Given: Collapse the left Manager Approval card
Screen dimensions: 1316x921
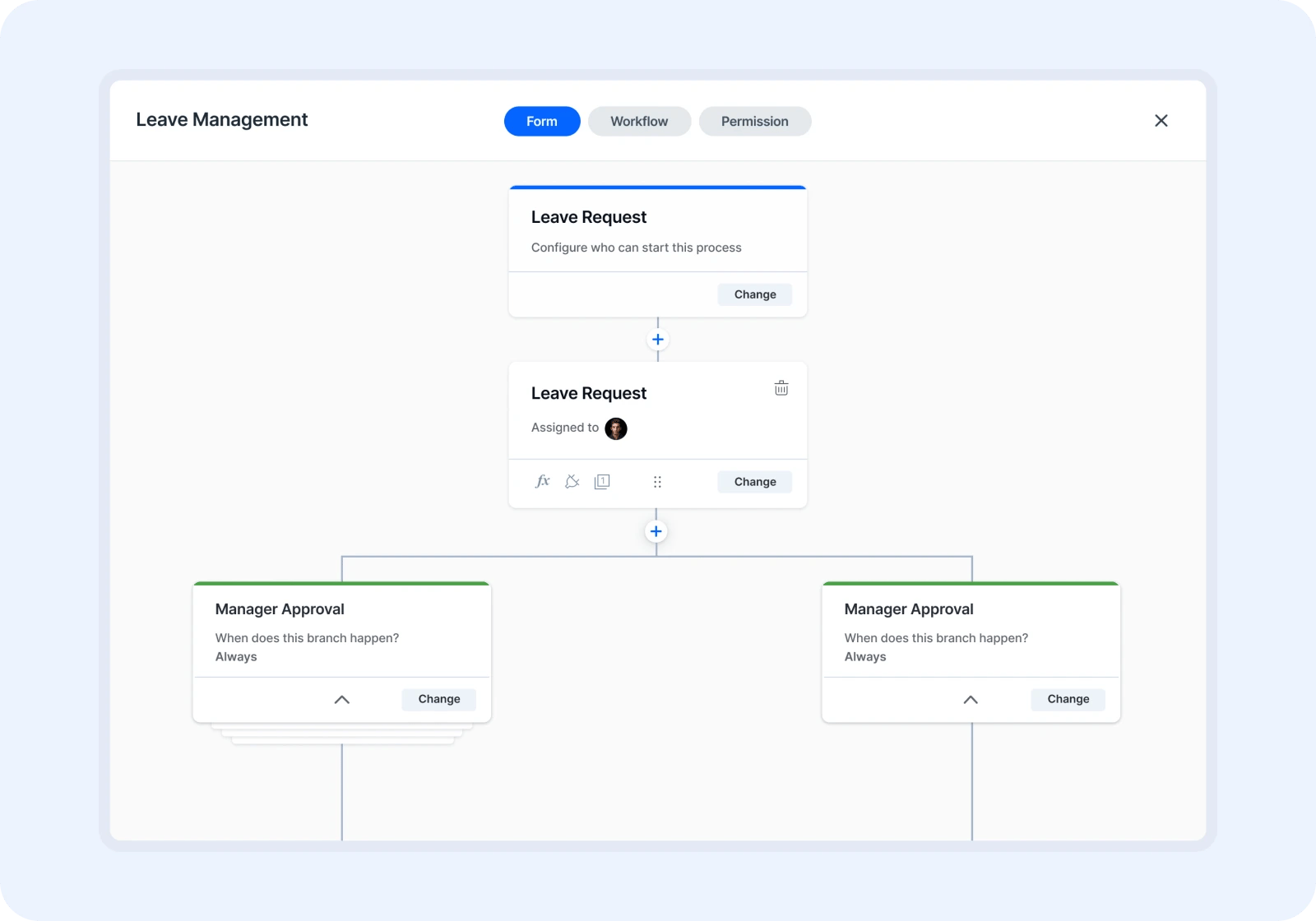Looking at the screenshot, I should tap(341, 700).
